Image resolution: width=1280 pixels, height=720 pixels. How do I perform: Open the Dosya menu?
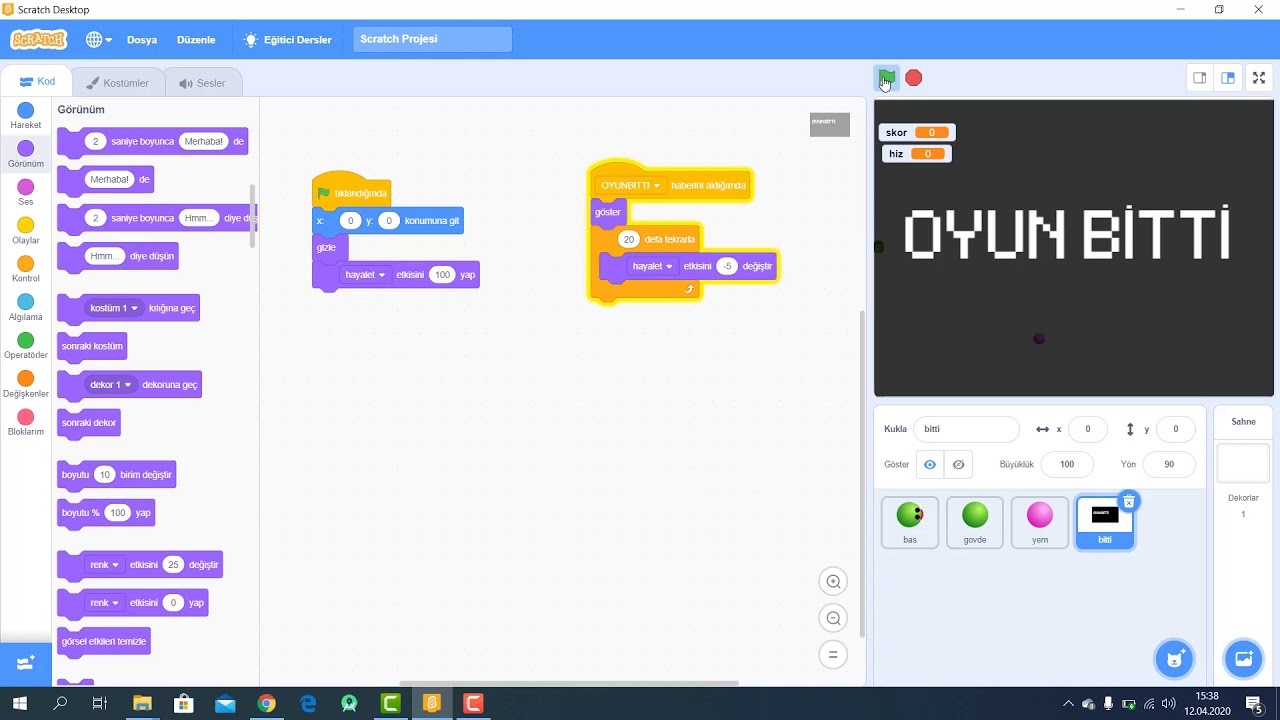142,40
